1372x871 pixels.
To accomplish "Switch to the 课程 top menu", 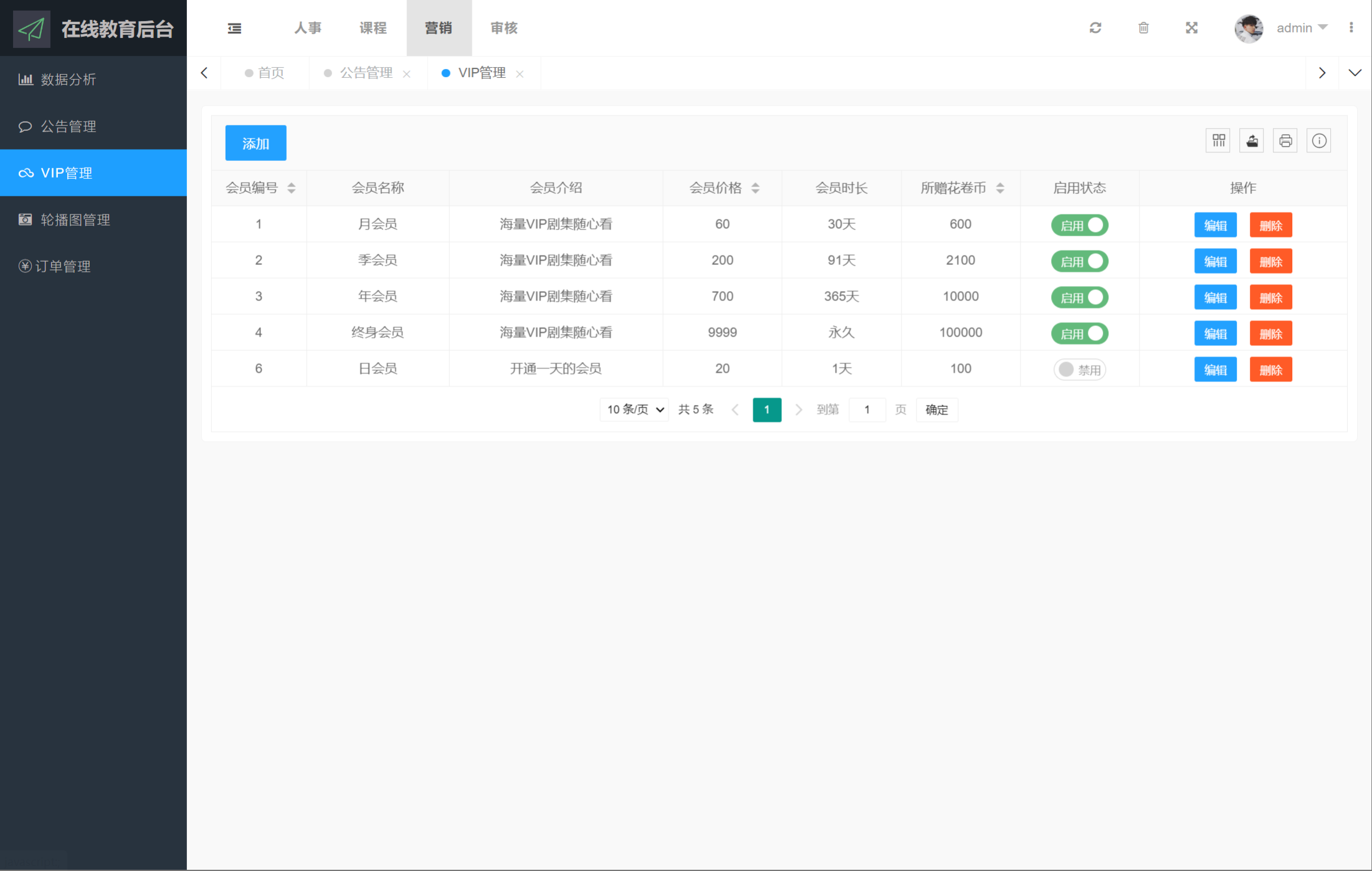I will click(x=373, y=28).
